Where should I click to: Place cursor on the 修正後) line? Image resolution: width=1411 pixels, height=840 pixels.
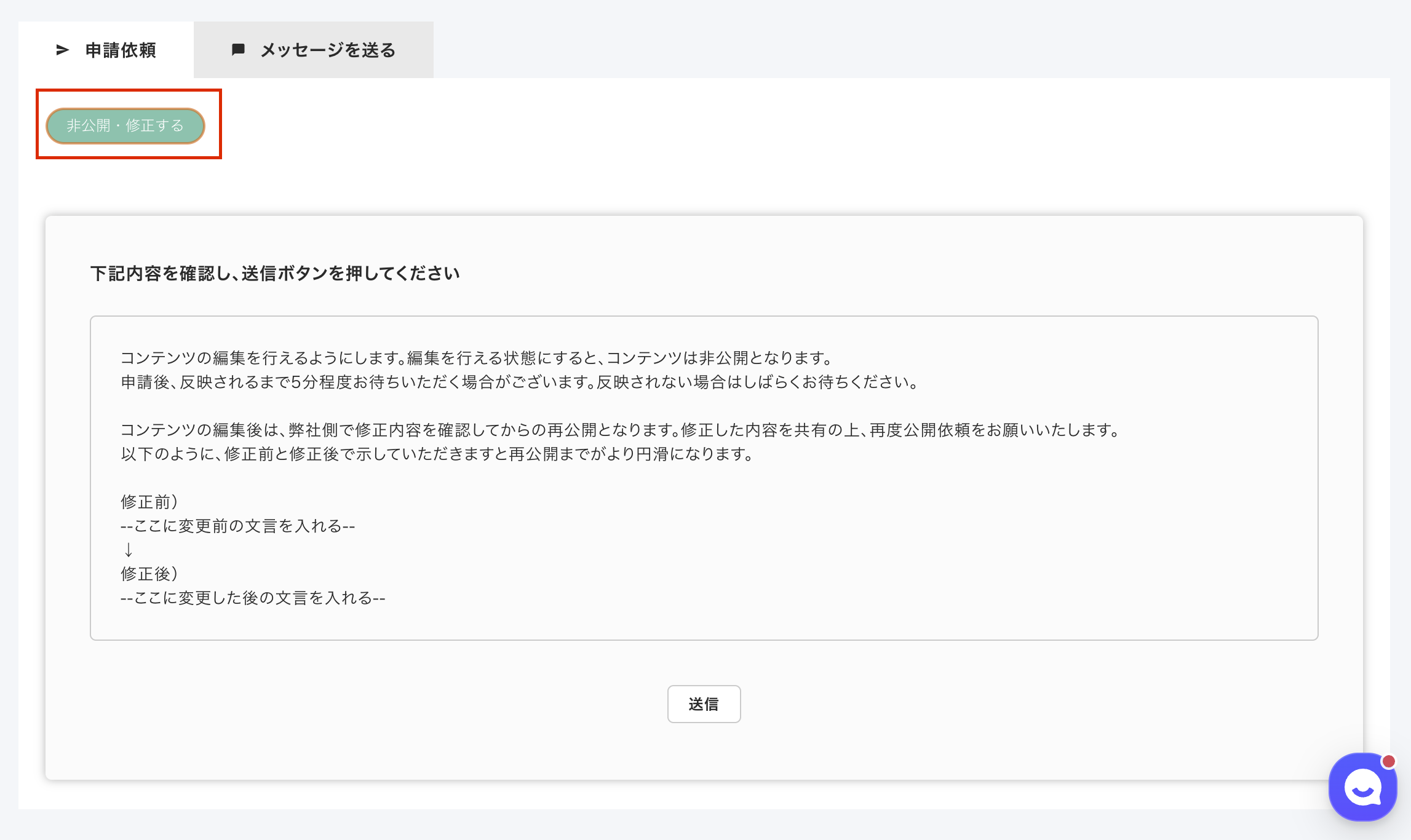[149, 574]
